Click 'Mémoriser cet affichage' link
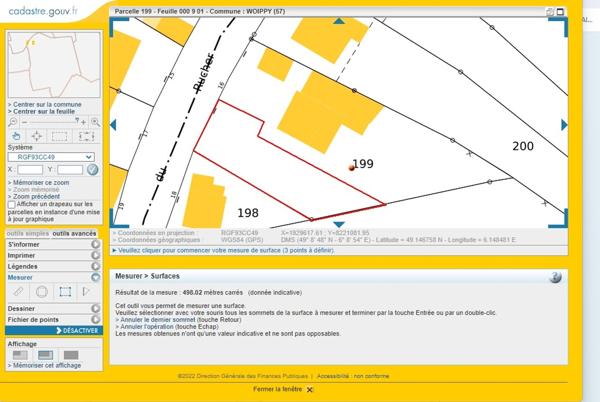This screenshot has height=402, width=600. [x=44, y=365]
